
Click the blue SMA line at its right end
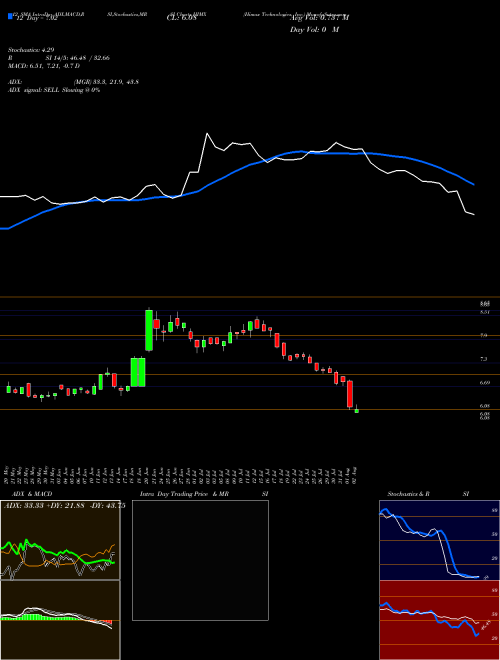[x=473, y=184]
